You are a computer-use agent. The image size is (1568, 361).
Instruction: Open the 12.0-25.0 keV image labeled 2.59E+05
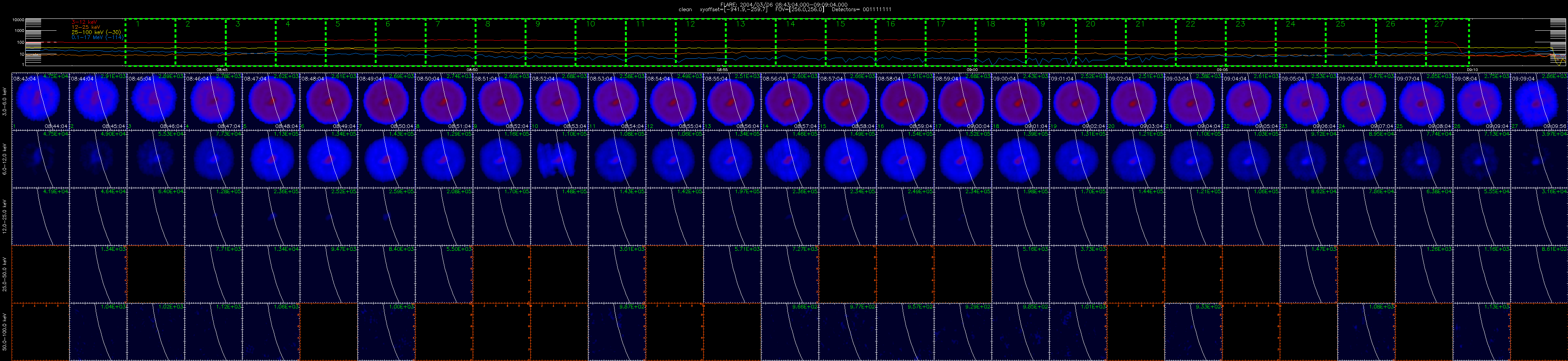coord(387,217)
